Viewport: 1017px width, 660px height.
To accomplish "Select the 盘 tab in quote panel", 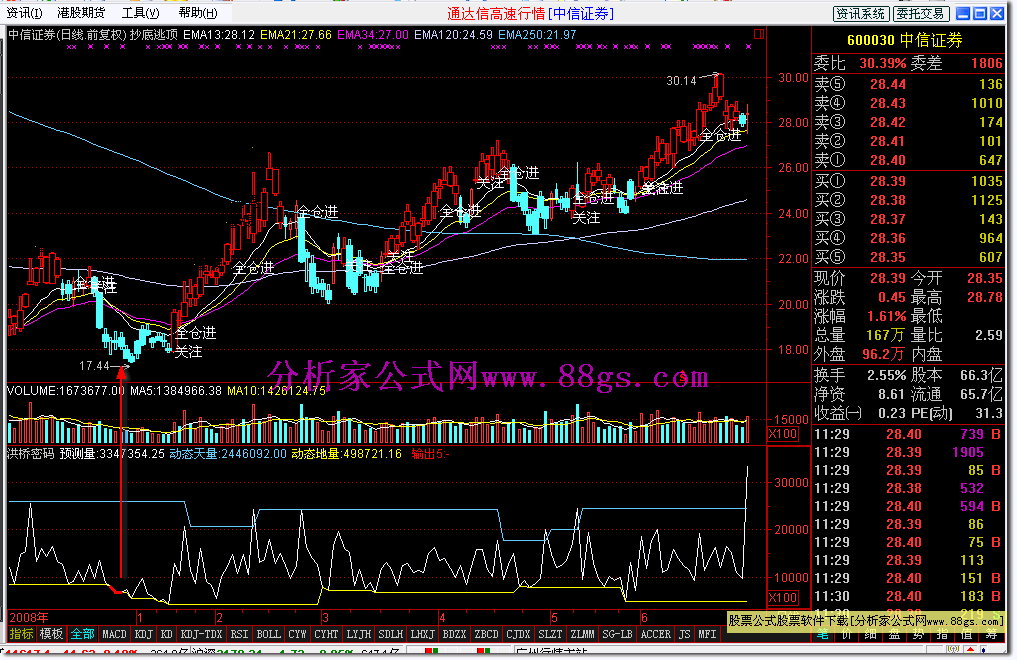I will point(894,634).
